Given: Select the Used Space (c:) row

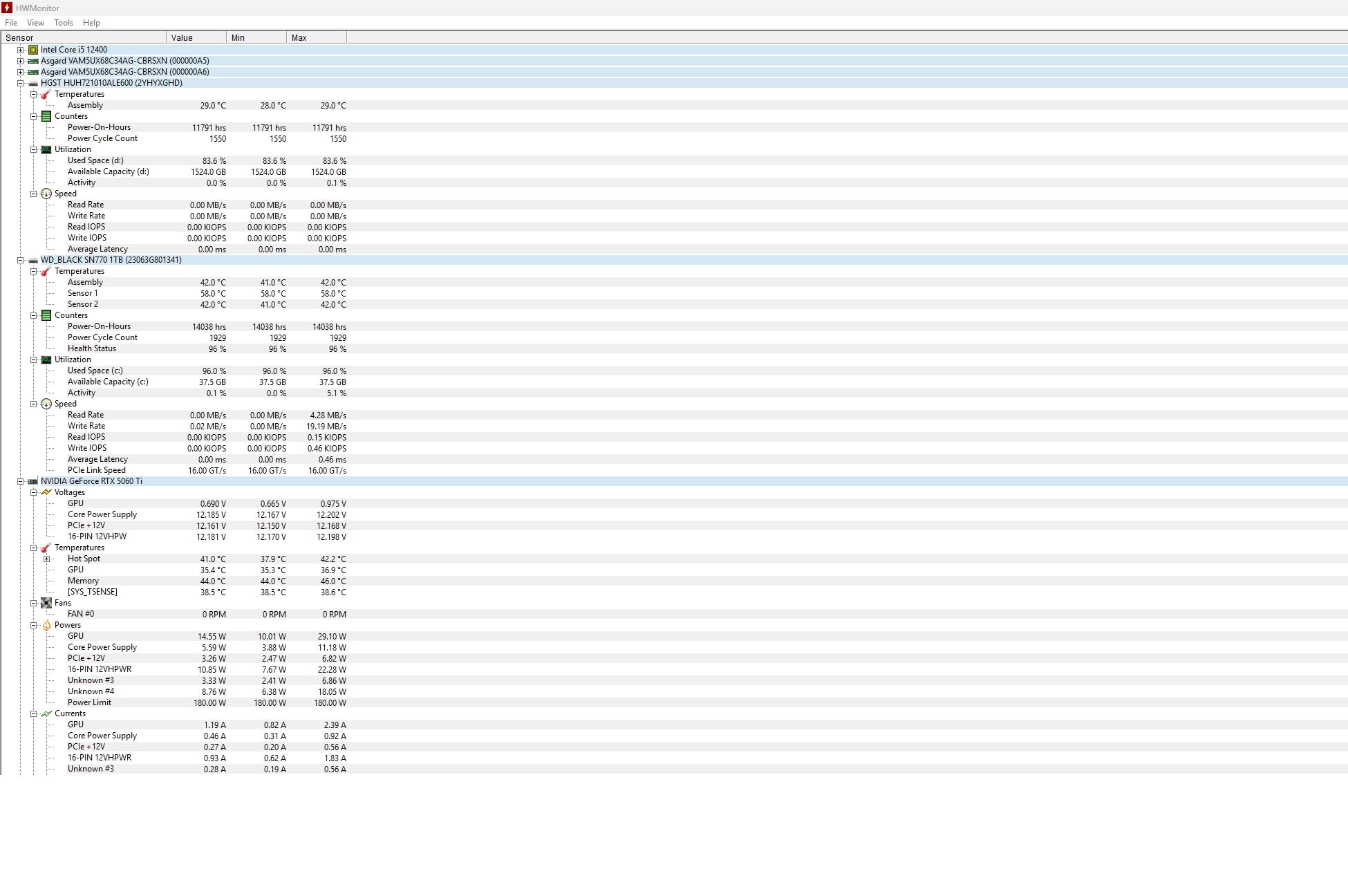Looking at the screenshot, I should point(674,371).
